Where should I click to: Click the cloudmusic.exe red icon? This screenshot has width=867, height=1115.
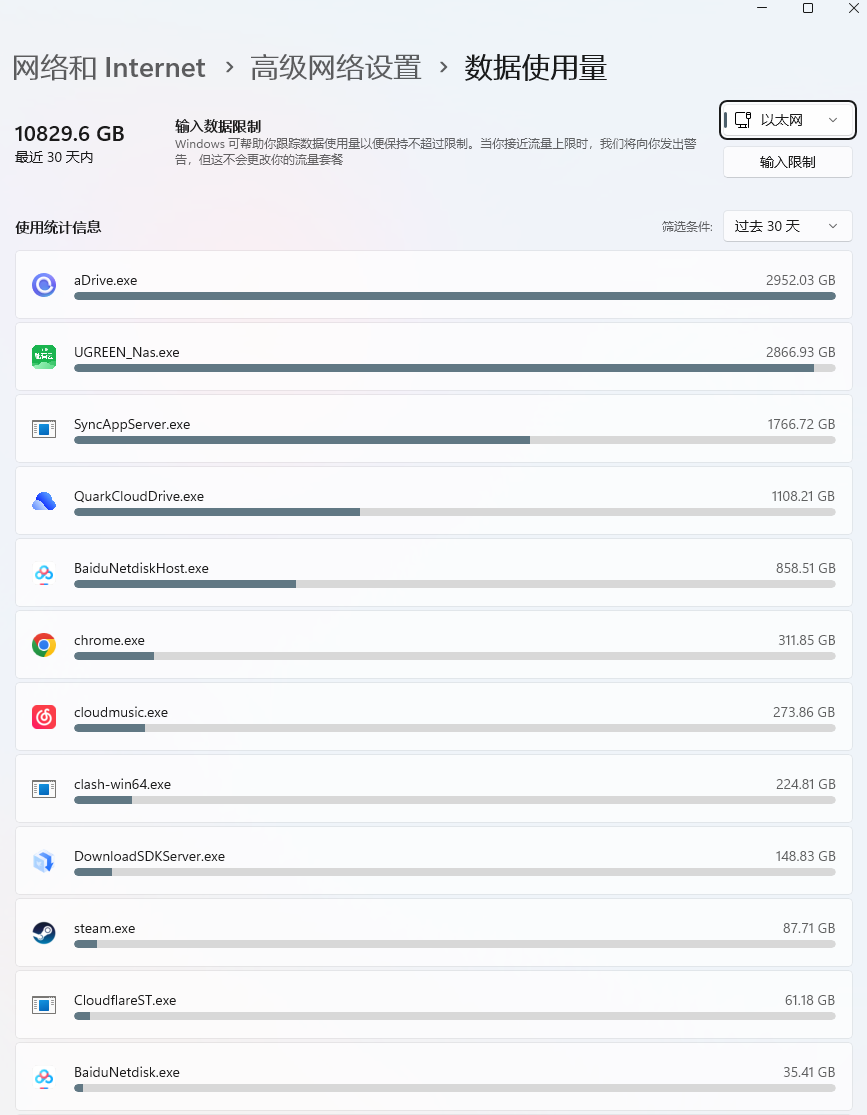[44, 717]
